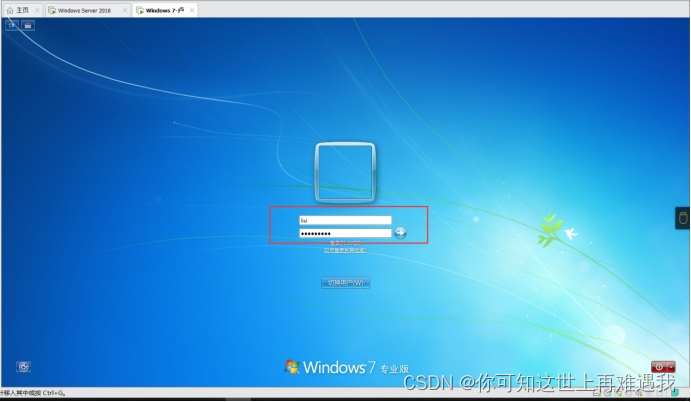Open the side panel handle at right edge
Image resolution: width=691 pixels, height=402 pixels.
[x=683, y=218]
